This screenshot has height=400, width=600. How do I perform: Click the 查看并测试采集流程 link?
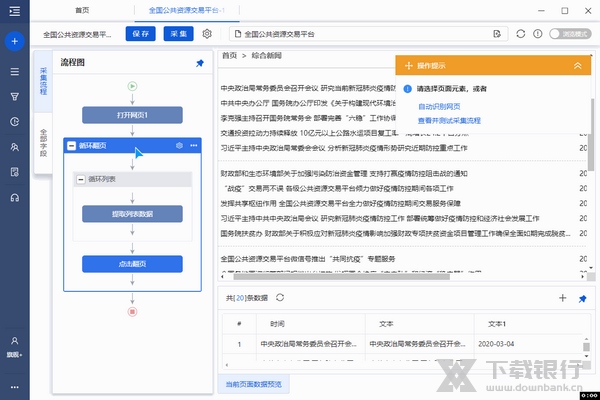449,121
